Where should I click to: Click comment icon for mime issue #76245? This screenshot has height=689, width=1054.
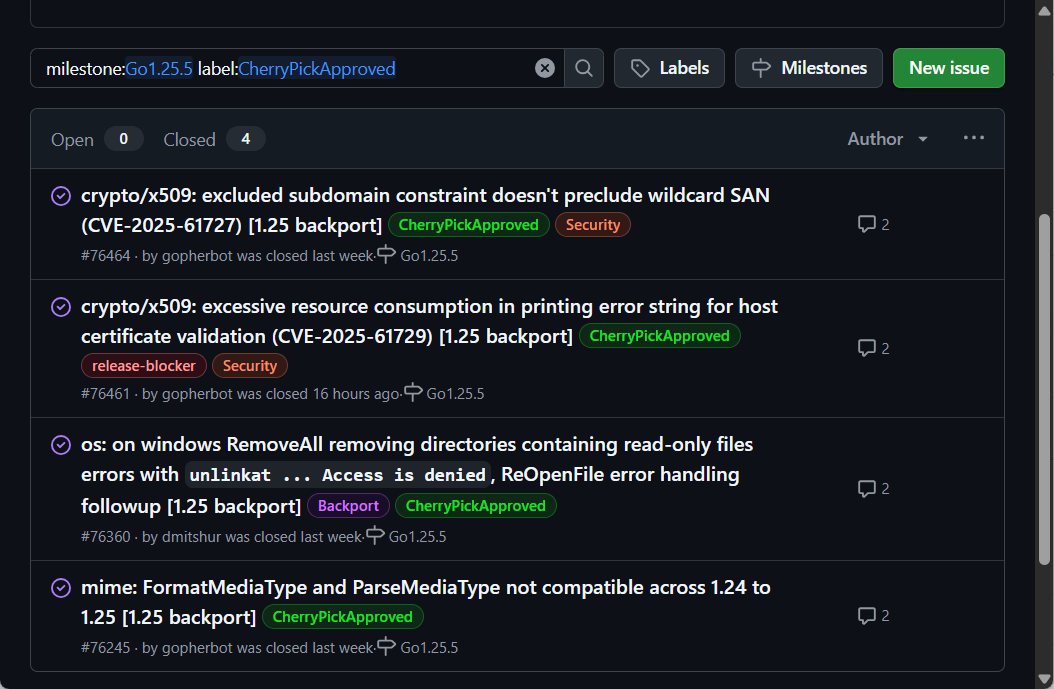(x=866, y=616)
